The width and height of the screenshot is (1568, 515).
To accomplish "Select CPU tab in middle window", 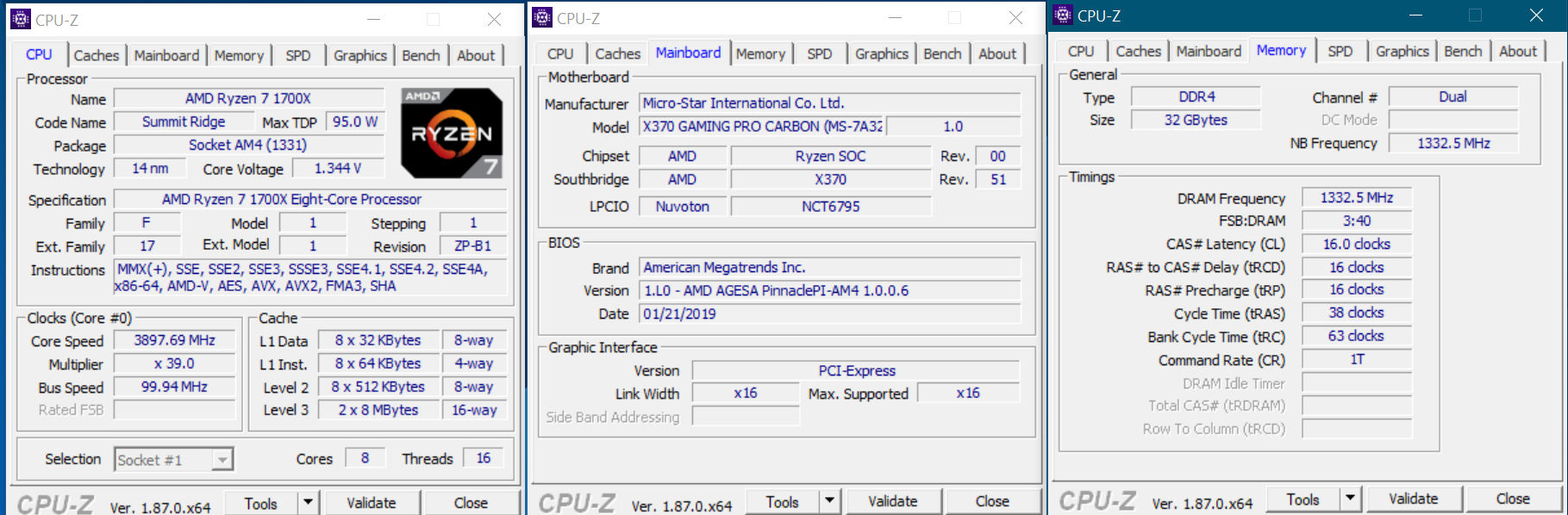I will (560, 53).
